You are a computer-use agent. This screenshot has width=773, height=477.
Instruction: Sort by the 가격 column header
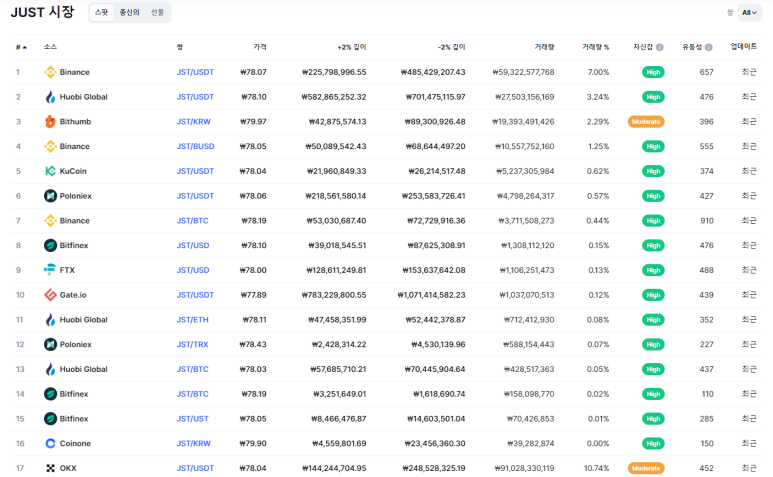(260, 47)
